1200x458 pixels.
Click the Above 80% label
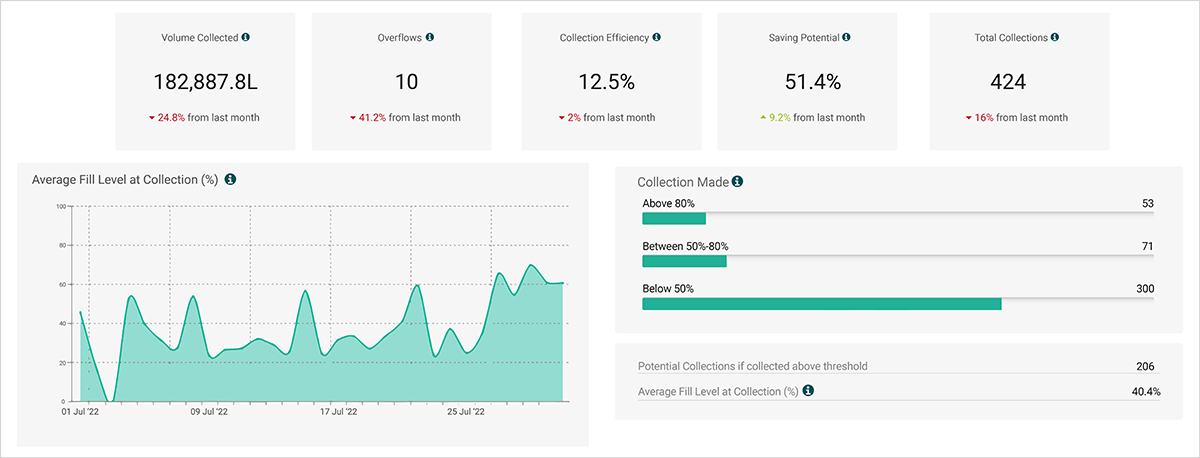tap(669, 204)
